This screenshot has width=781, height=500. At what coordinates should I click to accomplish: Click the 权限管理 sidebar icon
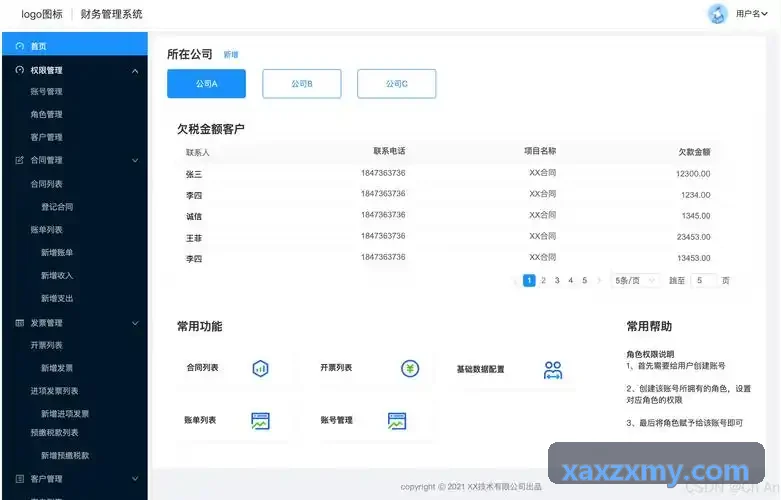pyautogui.click(x=19, y=70)
